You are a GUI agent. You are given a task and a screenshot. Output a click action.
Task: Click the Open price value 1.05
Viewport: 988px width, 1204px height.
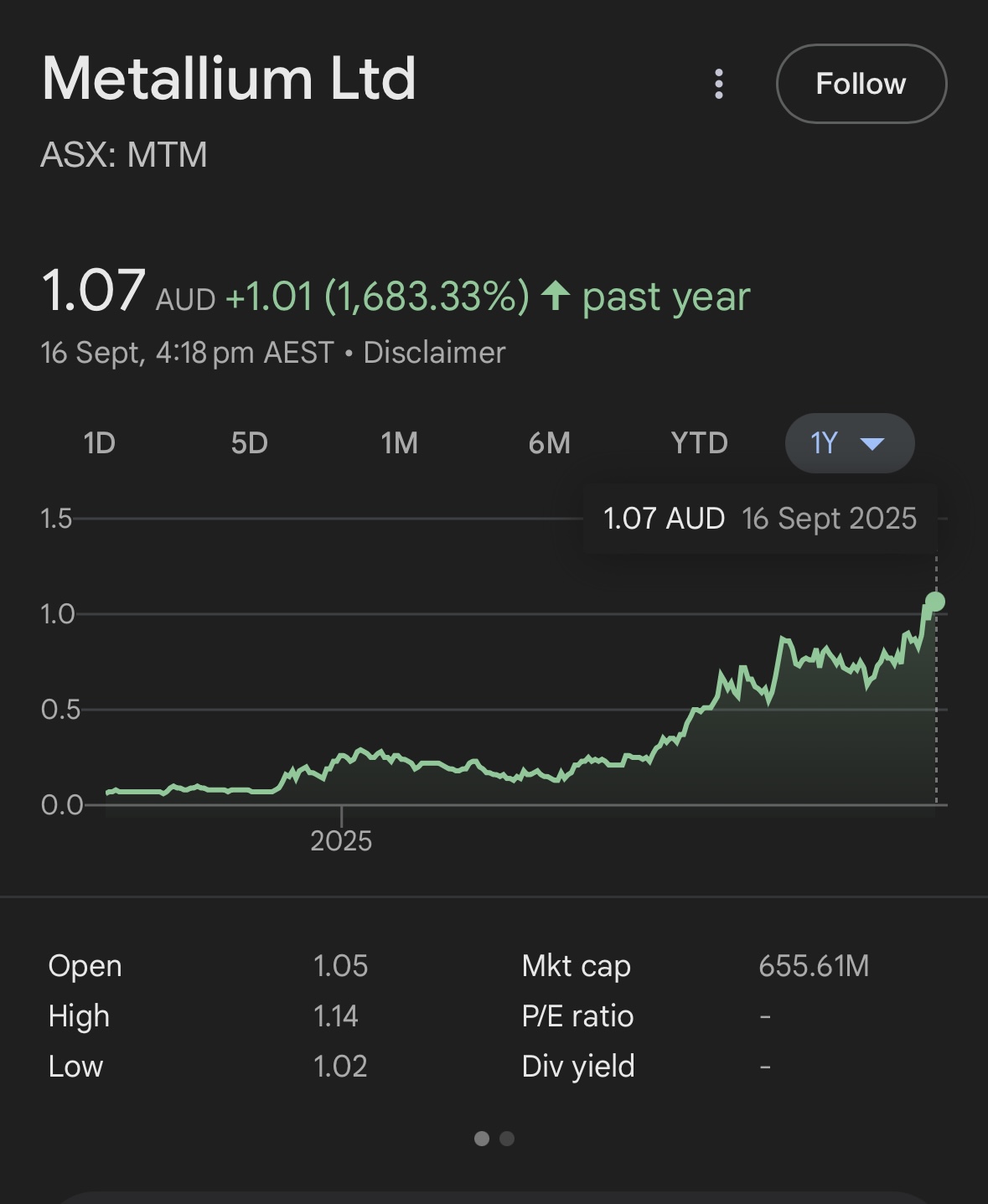pos(340,966)
